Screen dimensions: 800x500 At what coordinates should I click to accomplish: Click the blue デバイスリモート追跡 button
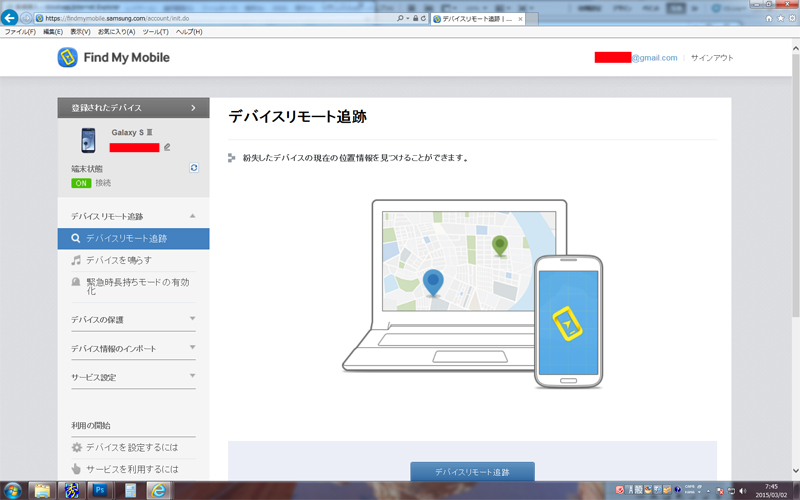[x=472, y=472]
